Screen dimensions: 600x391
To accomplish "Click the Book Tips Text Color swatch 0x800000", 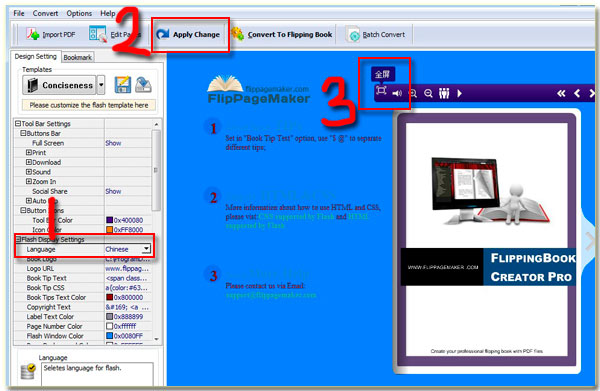I will pos(109,297).
